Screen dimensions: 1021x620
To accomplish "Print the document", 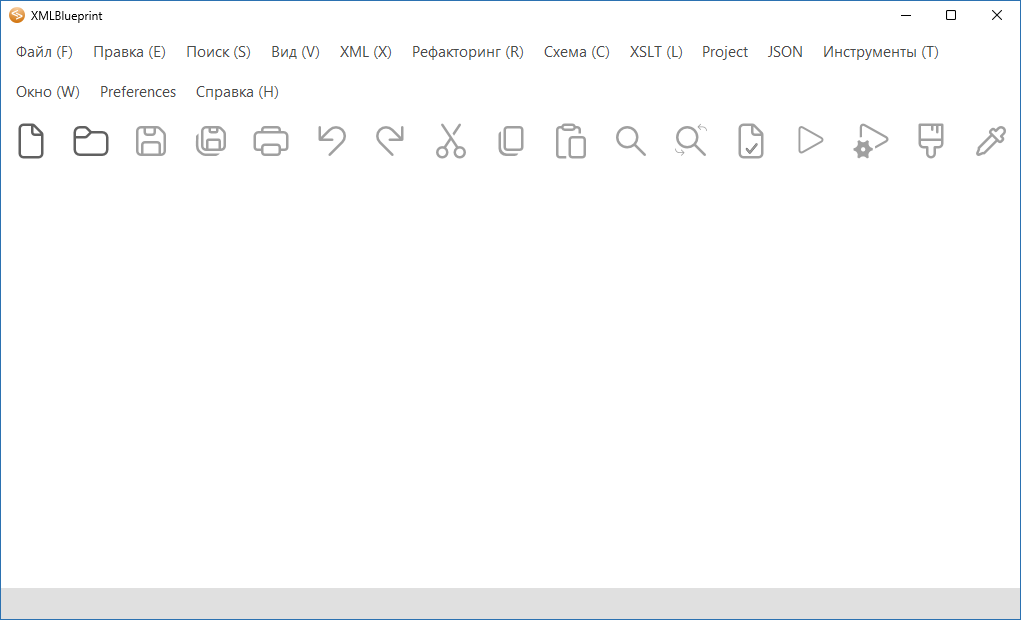I will [x=271, y=141].
